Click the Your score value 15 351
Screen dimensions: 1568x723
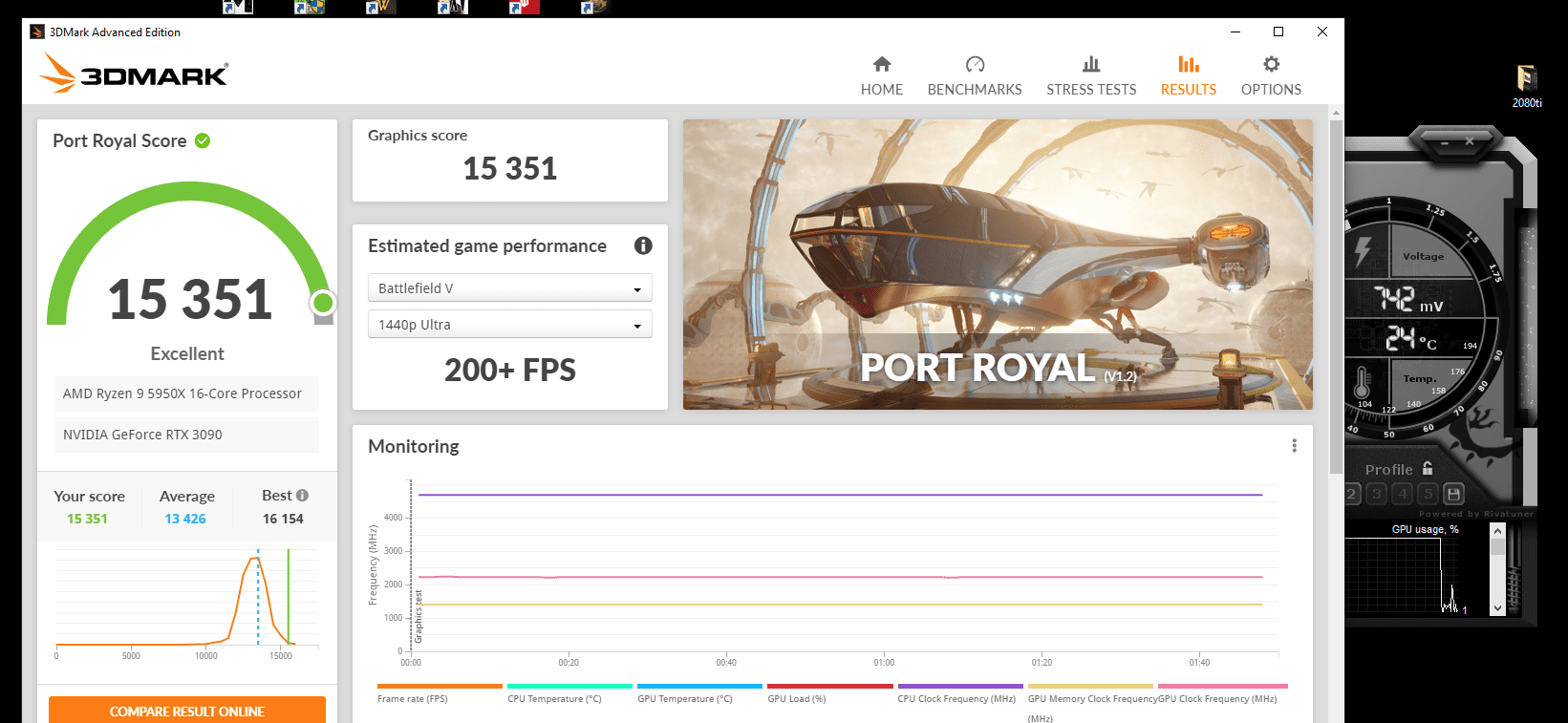click(x=87, y=519)
